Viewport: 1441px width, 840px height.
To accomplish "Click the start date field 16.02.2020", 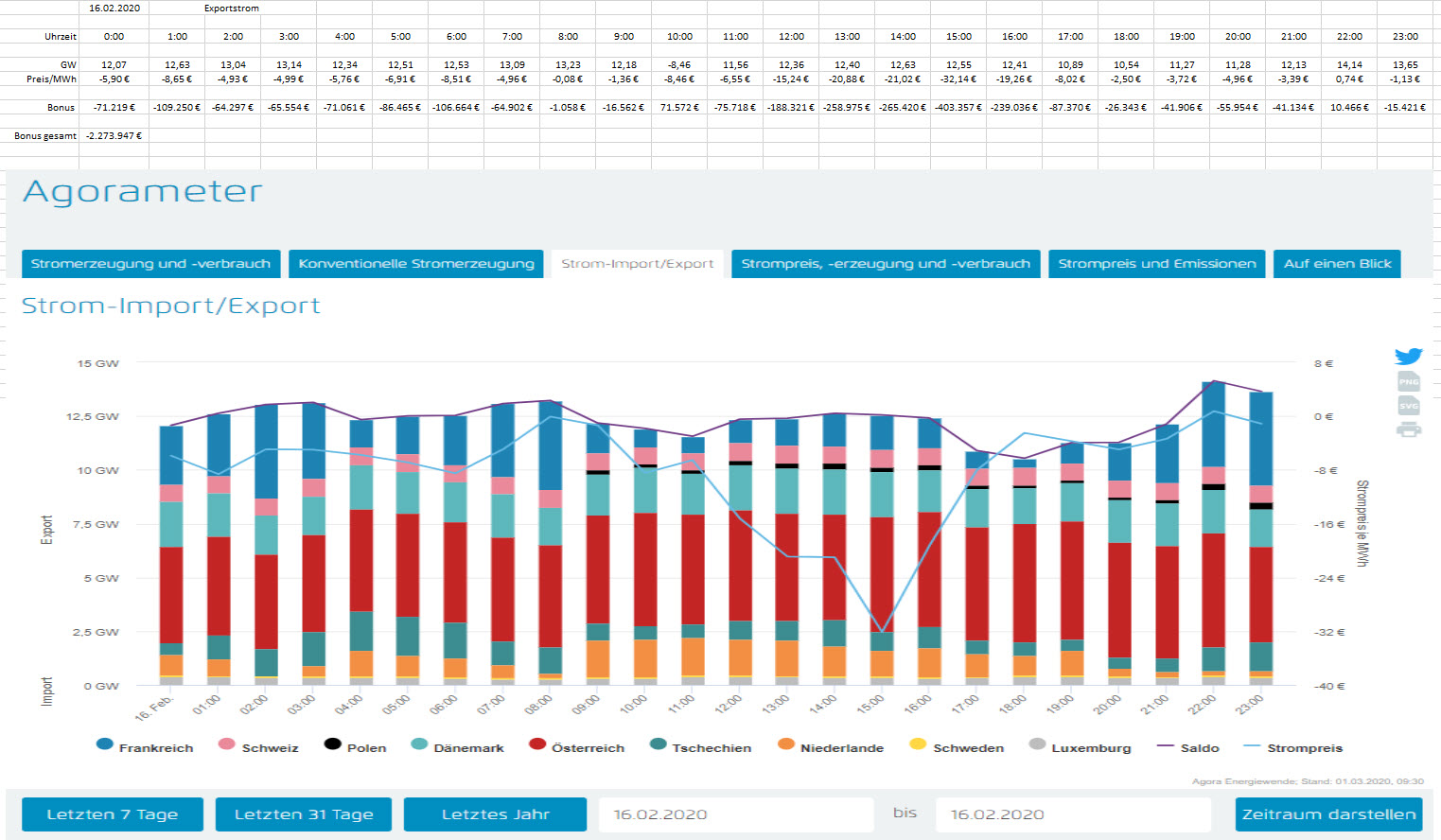I will [x=735, y=814].
